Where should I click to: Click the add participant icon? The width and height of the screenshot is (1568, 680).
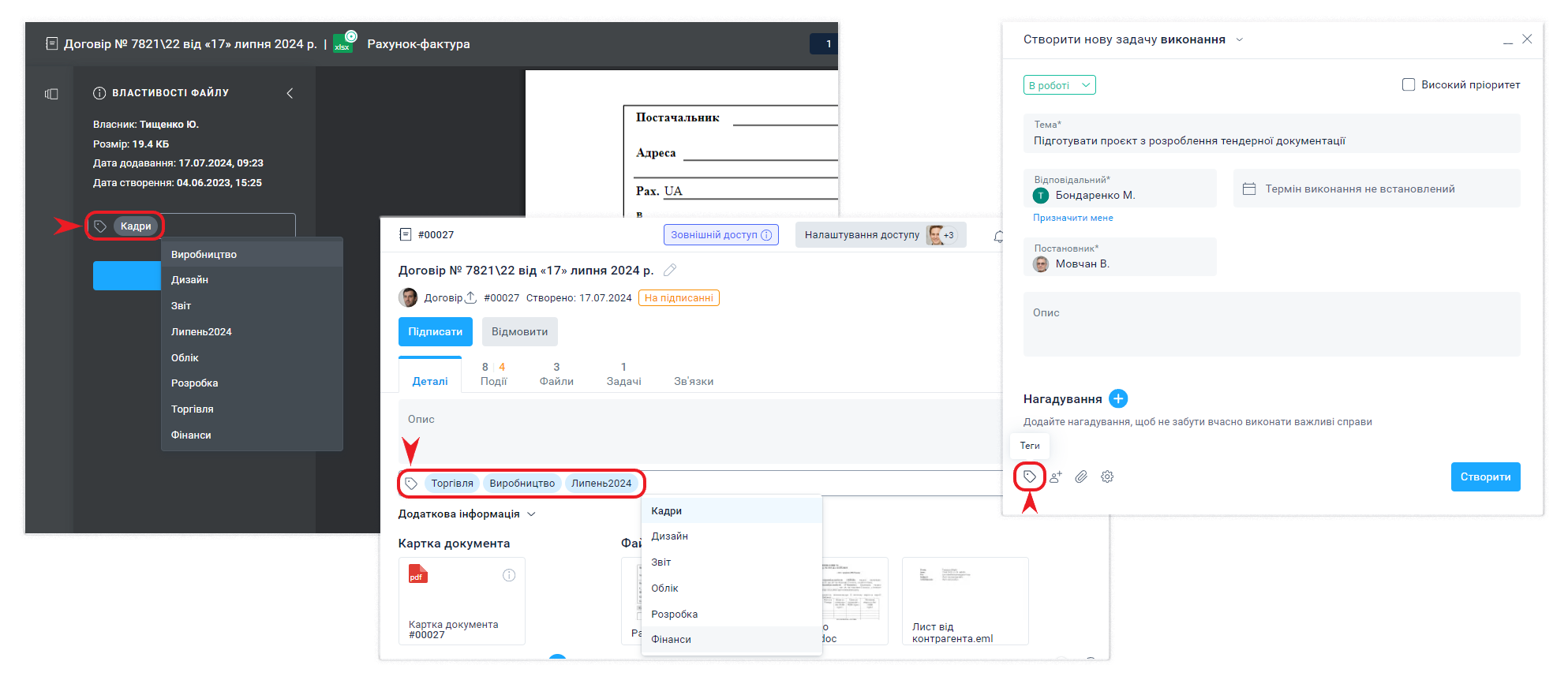1056,476
